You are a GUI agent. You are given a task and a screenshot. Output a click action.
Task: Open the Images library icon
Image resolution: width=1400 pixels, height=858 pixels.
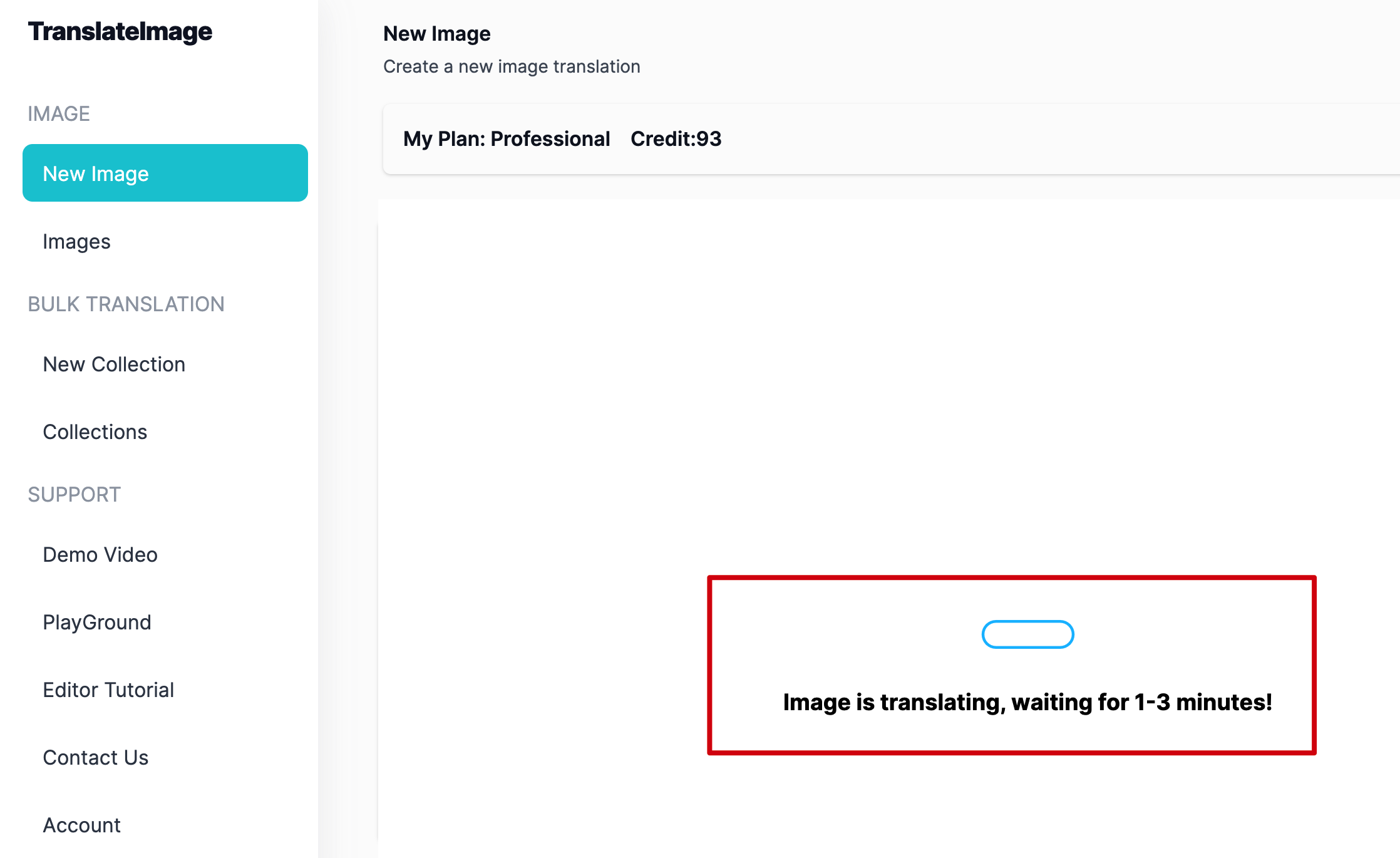coord(76,242)
